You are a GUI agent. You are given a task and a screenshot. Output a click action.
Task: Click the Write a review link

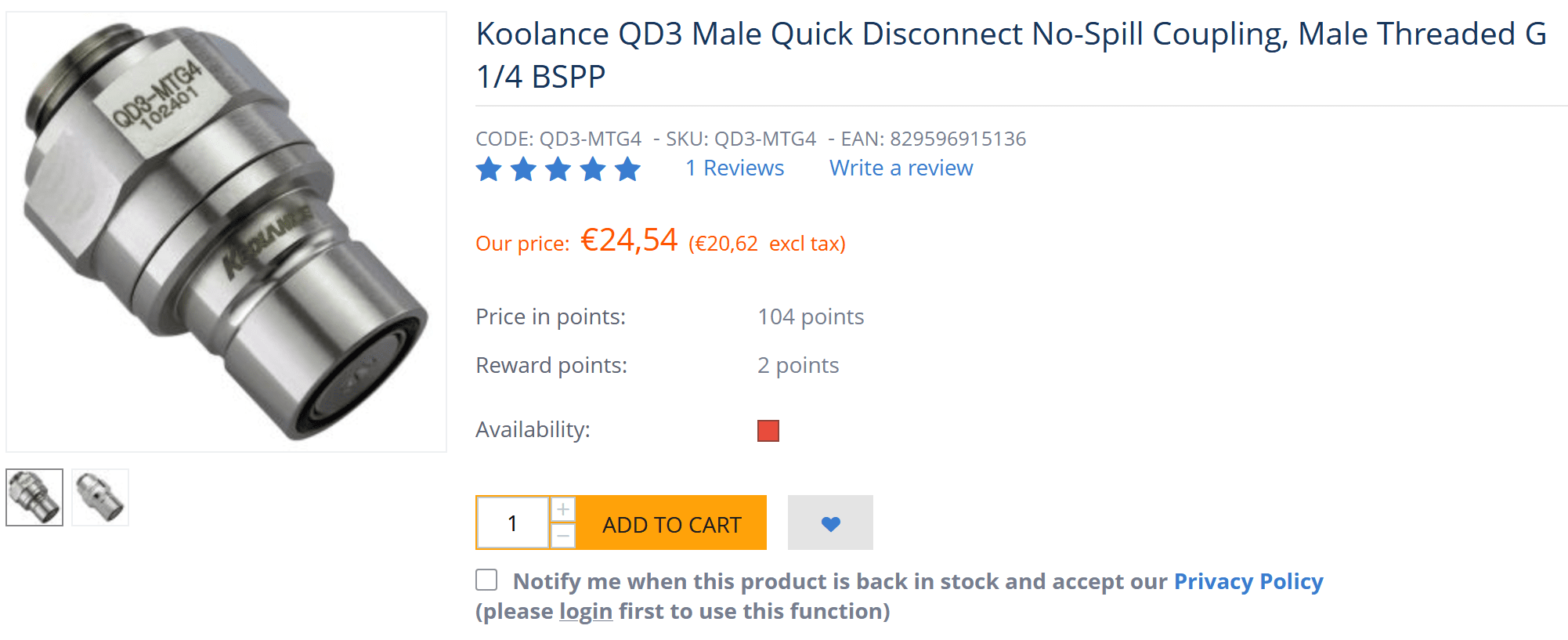point(901,168)
